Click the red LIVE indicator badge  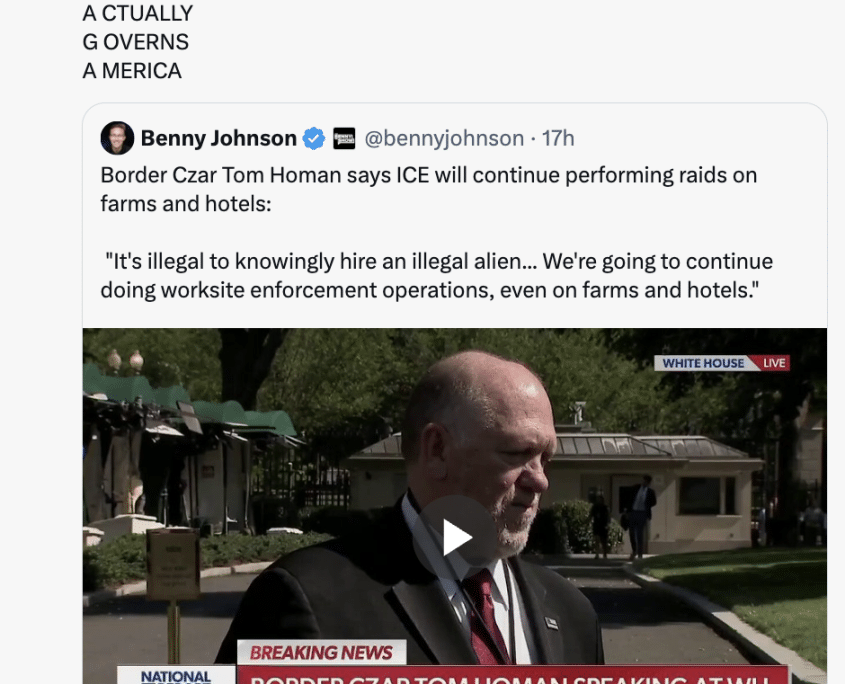tap(772, 363)
